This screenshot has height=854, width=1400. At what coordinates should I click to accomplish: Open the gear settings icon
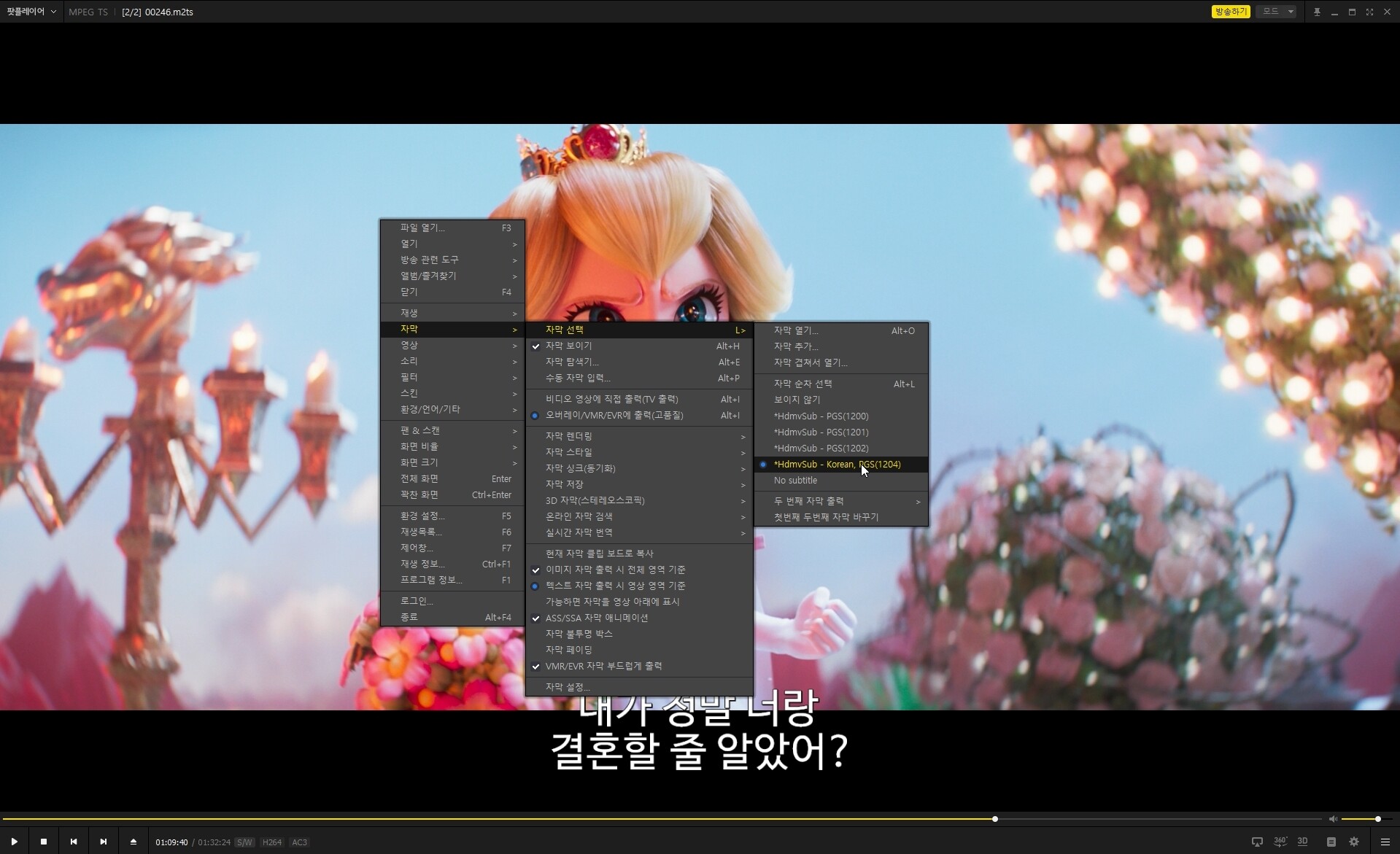click(1354, 842)
